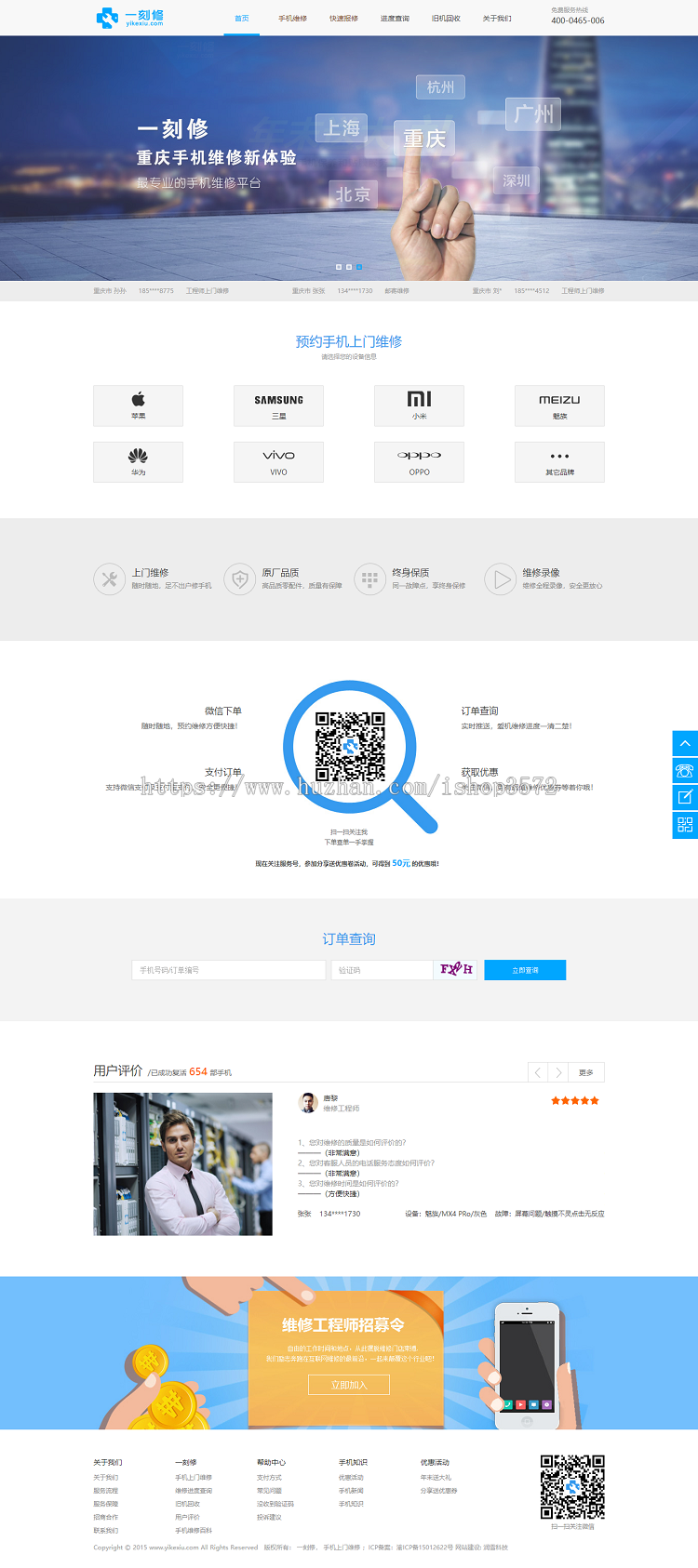698x1568 pixels.
Task: Click the 立即查询 button
Action: 525,970
